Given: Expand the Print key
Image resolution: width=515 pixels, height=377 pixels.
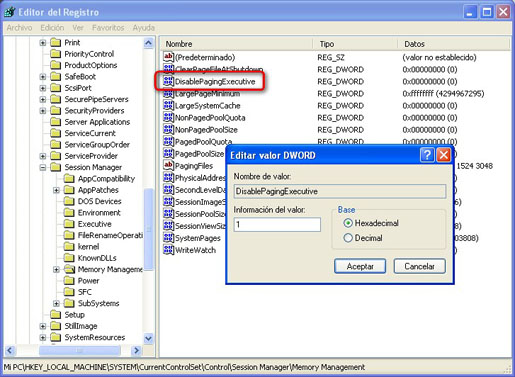Looking at the screenshot, I should click(43, 43).
